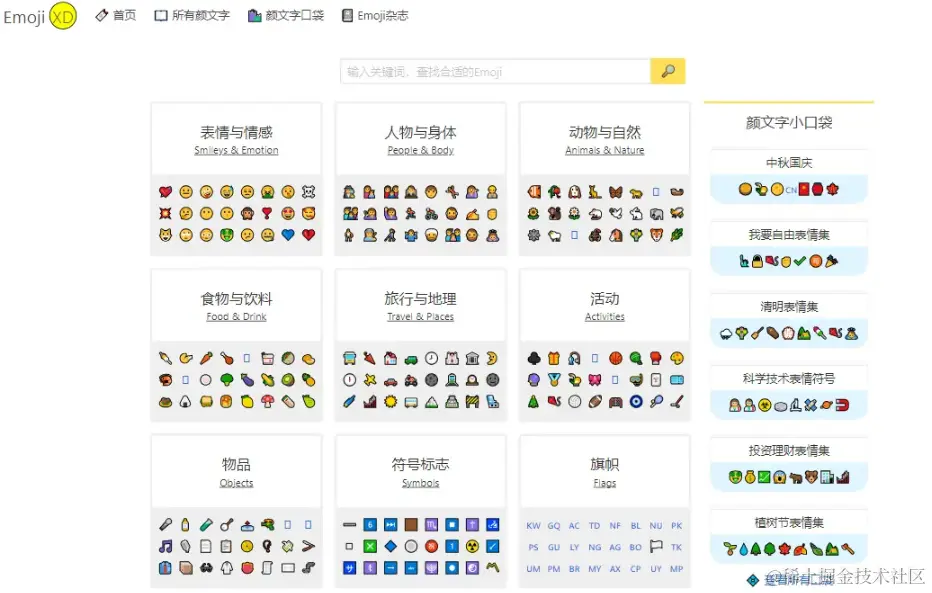
Task: Open the 首页 menu item
Action: pos(116,15)
